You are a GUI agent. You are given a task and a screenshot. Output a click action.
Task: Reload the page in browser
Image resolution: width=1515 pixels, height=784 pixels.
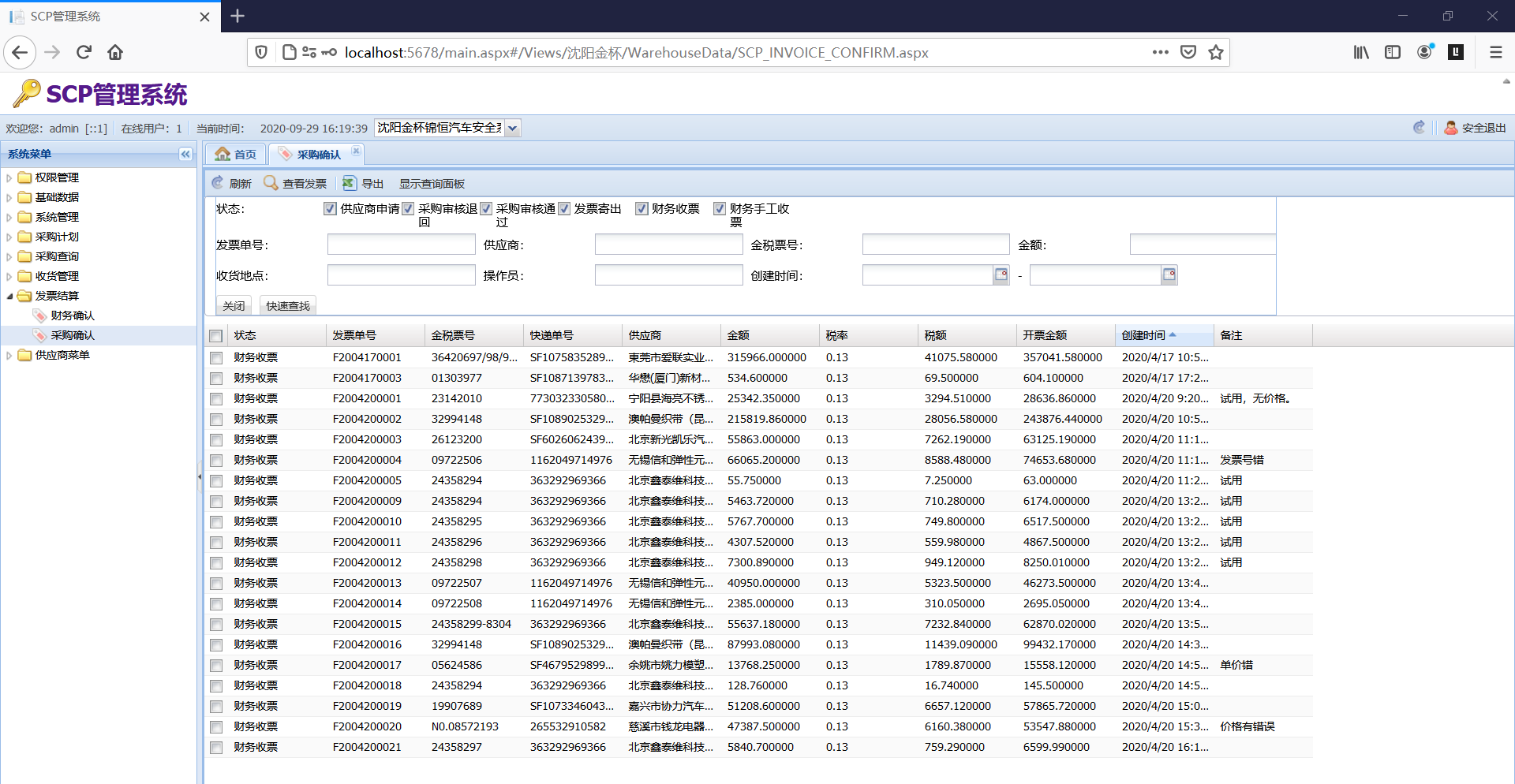[x=84, y=52]
